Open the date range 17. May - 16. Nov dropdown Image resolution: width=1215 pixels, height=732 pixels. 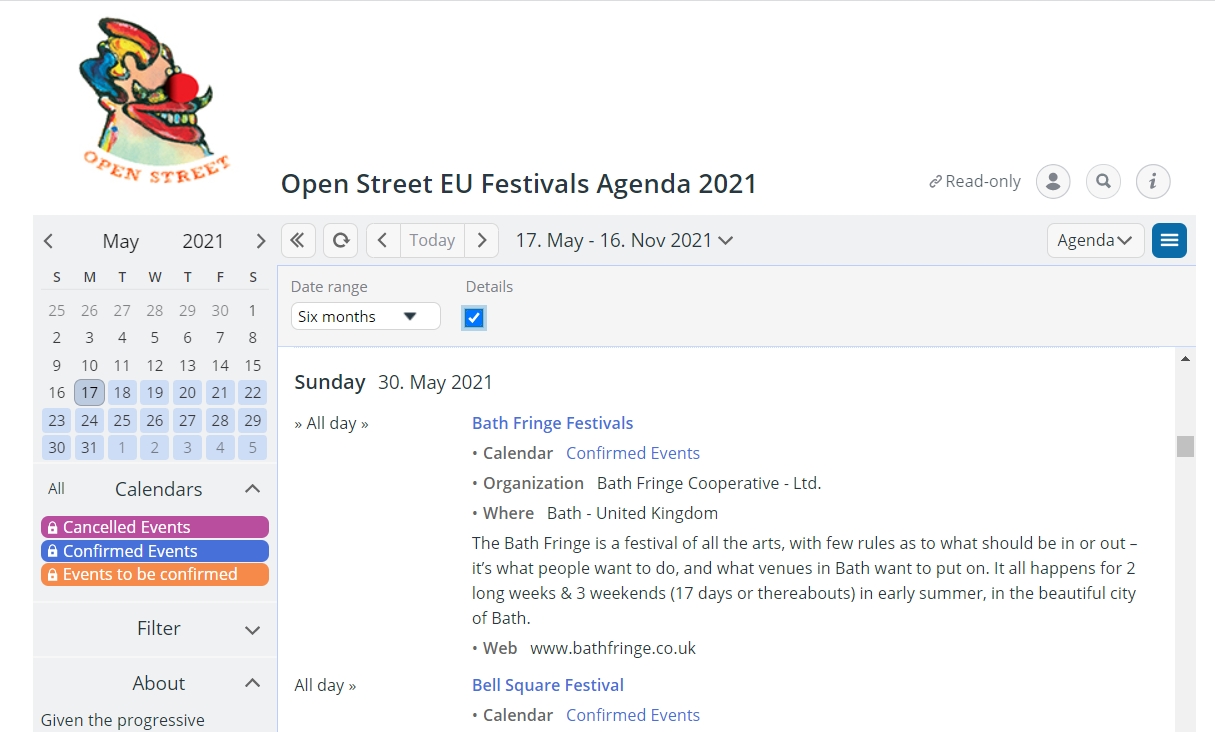624,240
